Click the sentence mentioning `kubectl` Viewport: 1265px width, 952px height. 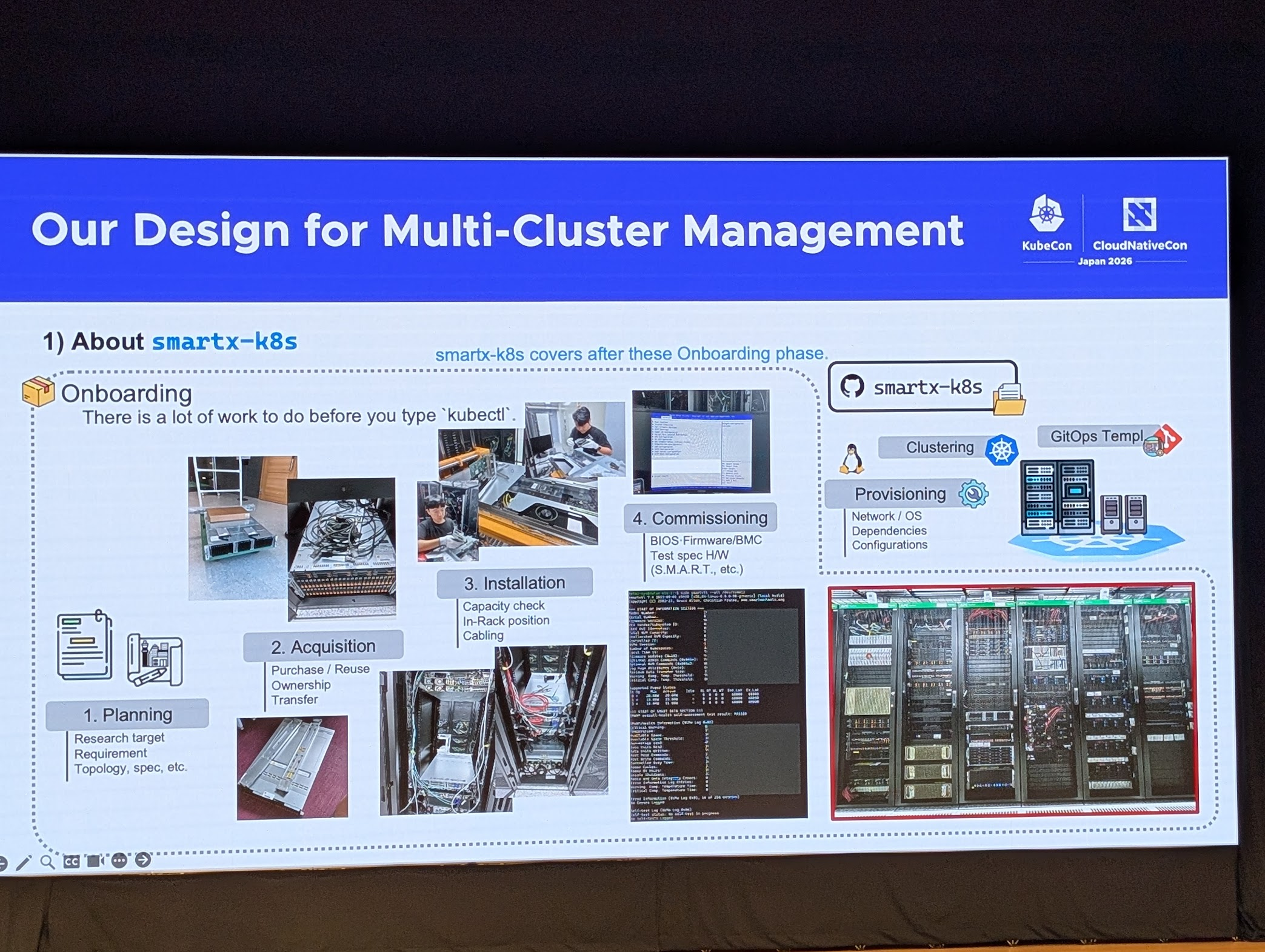tap(299, 416)
